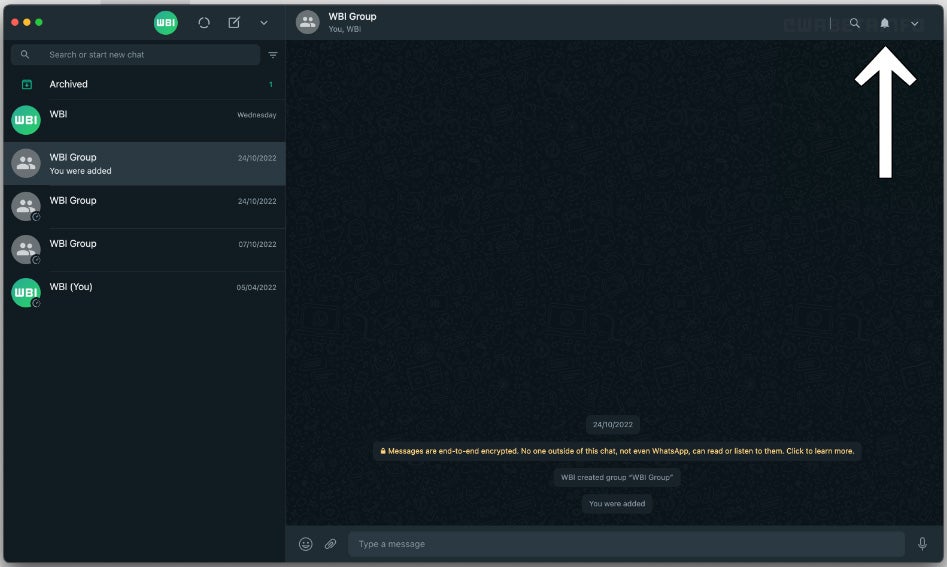Viewport: 947px width, 567px height.
Task: Expand the chat header options chevron
Action: (x=914, y=23)
